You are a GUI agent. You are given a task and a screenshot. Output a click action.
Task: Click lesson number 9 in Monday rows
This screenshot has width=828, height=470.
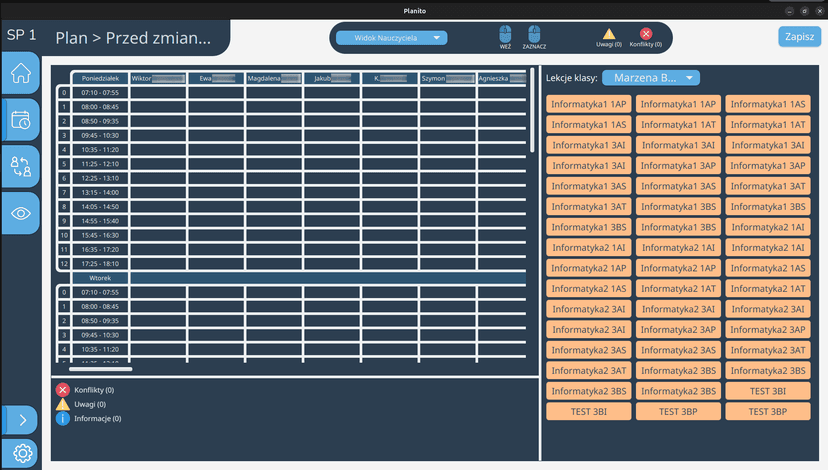point(64,221)
